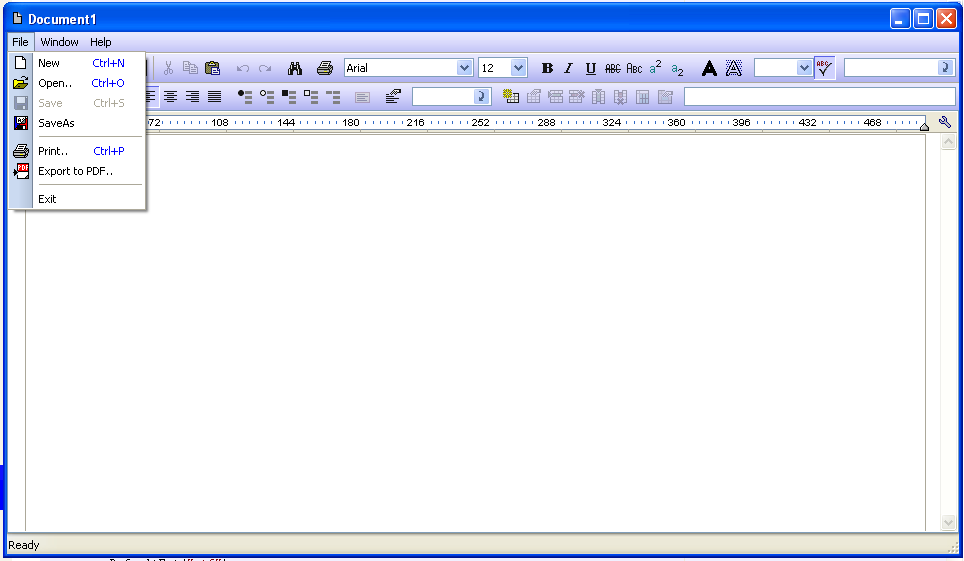The width and height of the screenshot is (964, 561).
Task: Click the insert table icon
Action: click(x=511, y=97)
